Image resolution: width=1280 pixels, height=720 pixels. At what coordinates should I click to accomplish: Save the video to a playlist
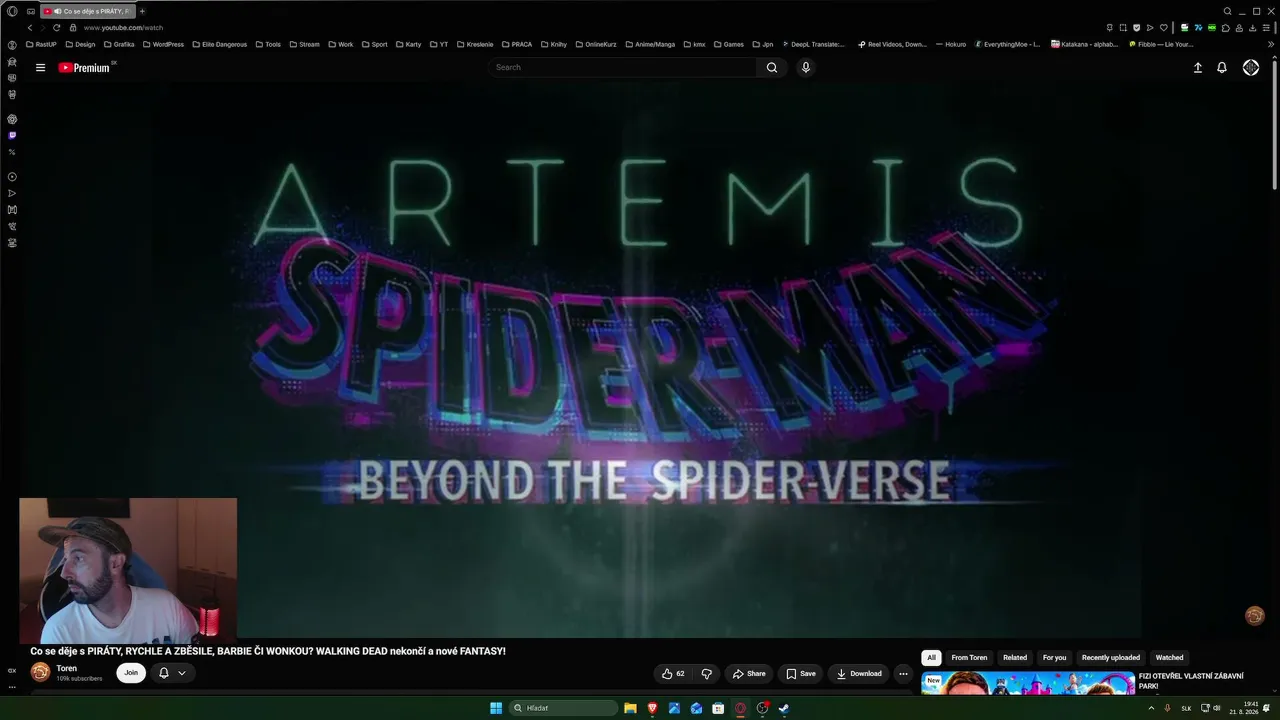800,674
